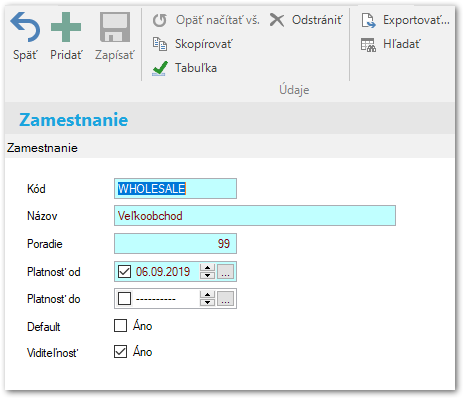Screen dimensions: 464x399
Task: Select the Zamestnanie tab header
Action: point(42,148)
